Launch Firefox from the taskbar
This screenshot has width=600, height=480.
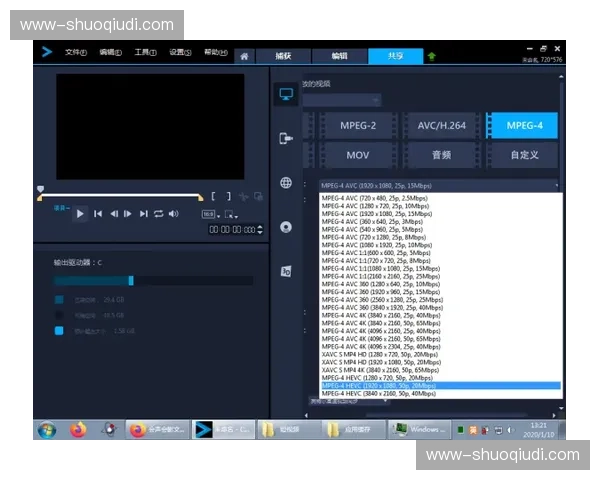[78, 429]
